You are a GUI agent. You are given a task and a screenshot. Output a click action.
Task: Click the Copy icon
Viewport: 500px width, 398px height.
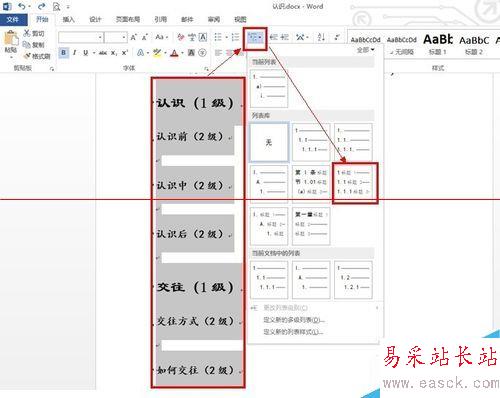click(27, 44)
